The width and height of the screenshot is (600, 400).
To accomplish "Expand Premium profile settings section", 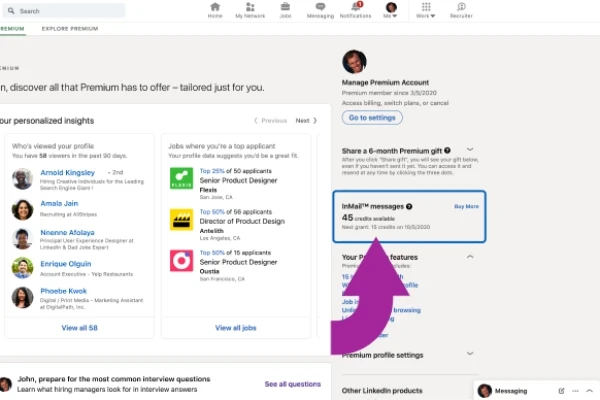I will pyautogui.click(x=470, y=353).
